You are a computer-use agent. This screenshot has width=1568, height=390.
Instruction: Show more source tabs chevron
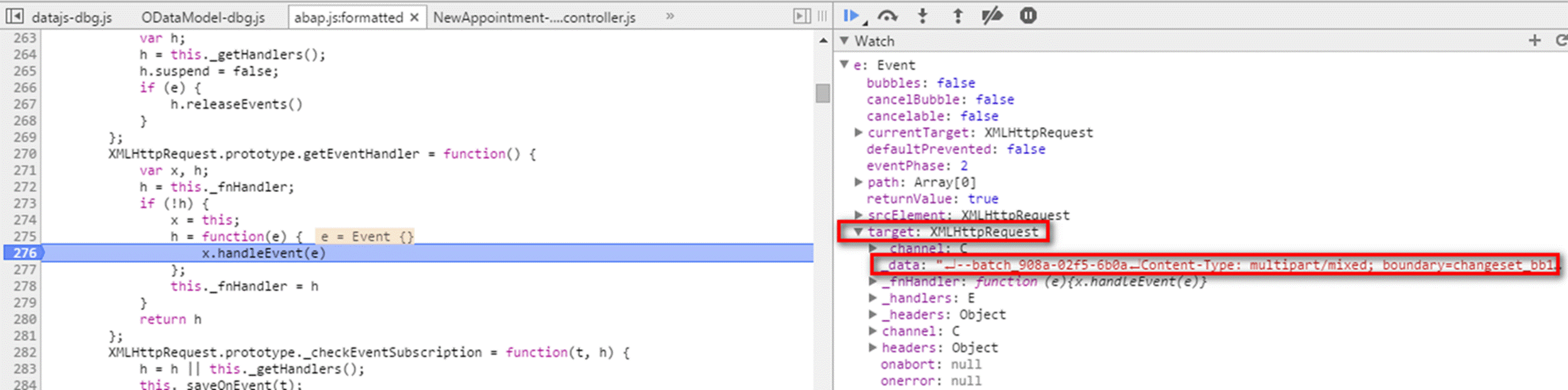(x=670, y=16)
